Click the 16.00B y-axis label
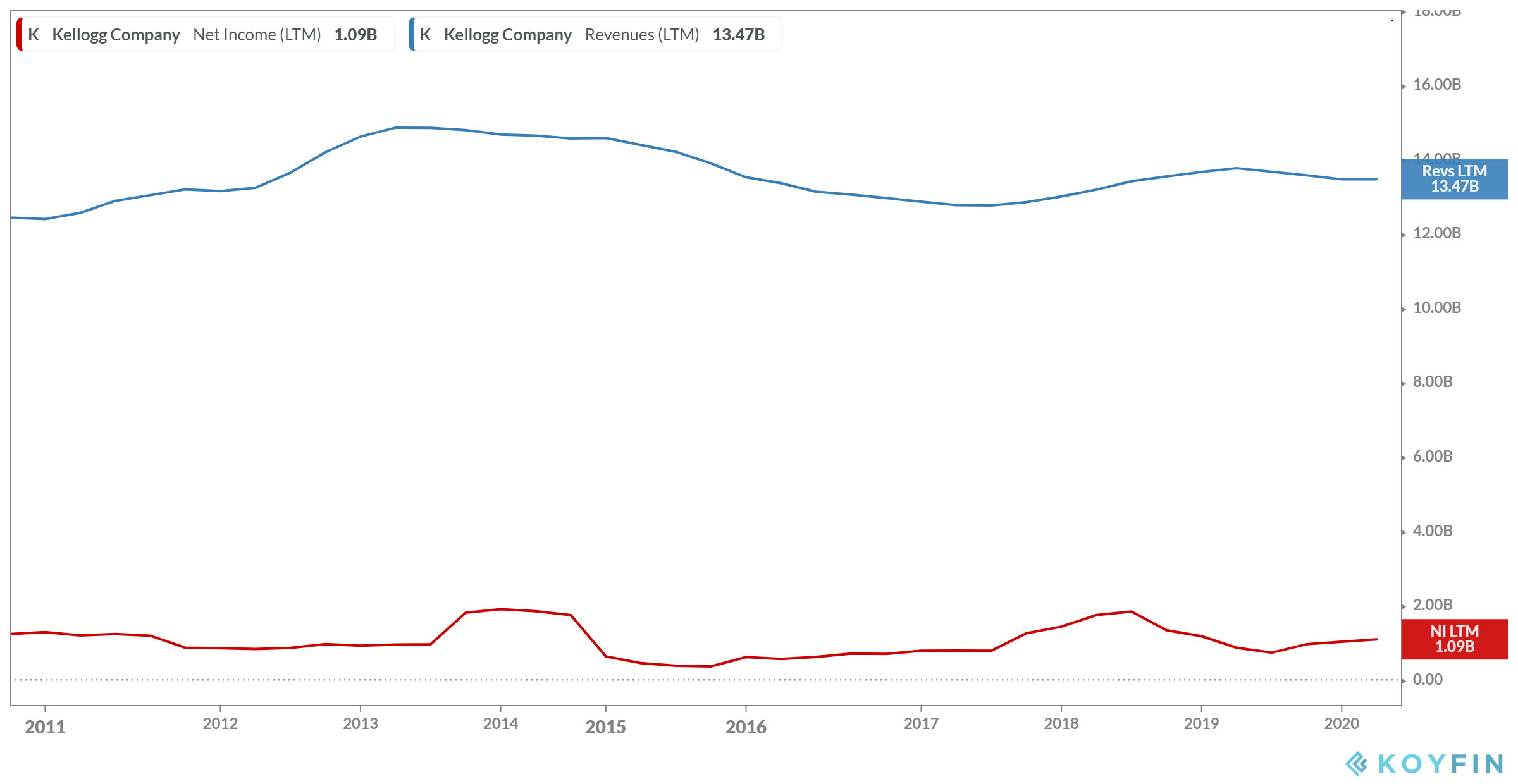This screenshot has width=1518, height=784. 1437,85
